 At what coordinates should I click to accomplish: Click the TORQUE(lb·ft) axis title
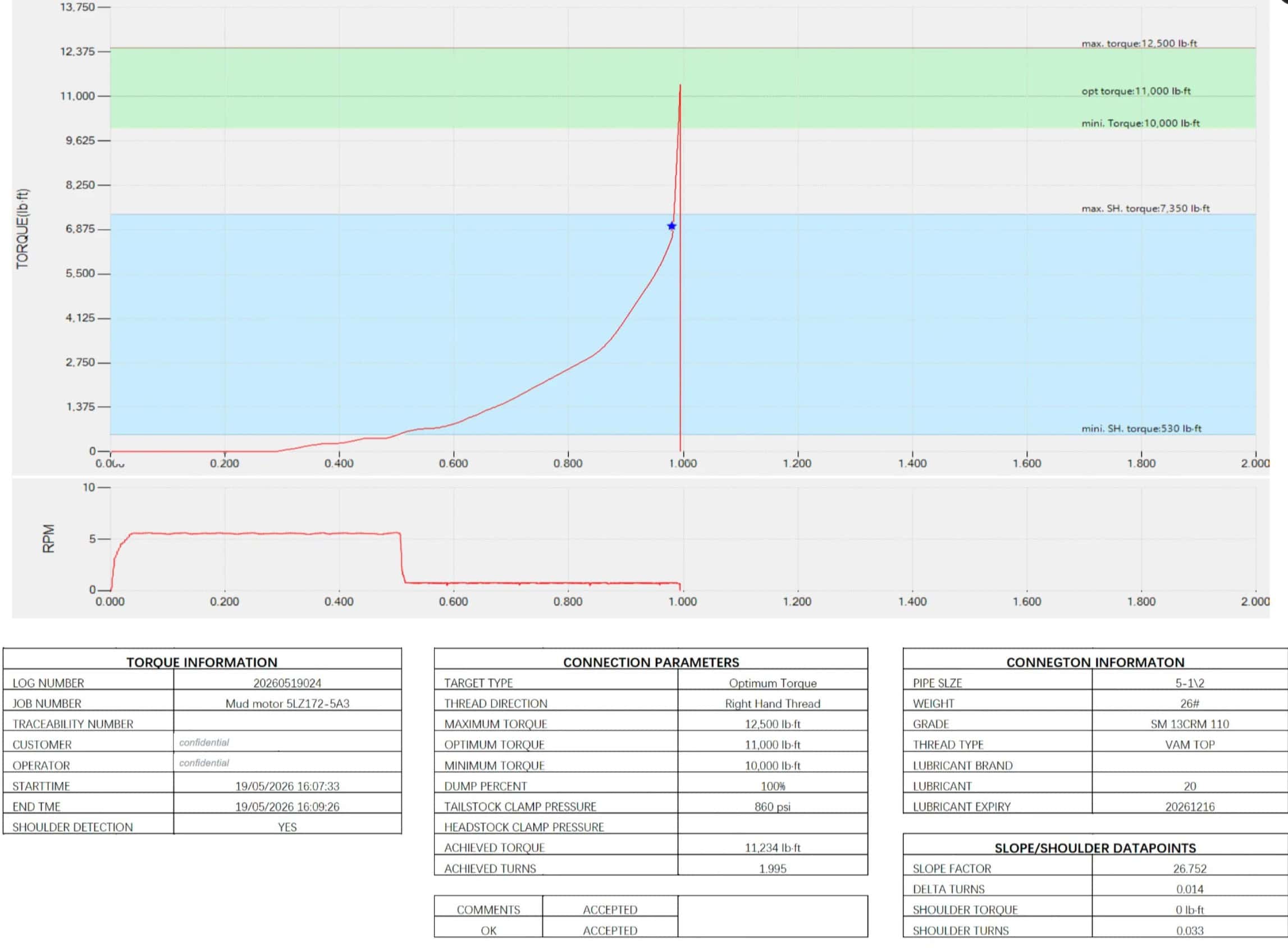(22, 229)
